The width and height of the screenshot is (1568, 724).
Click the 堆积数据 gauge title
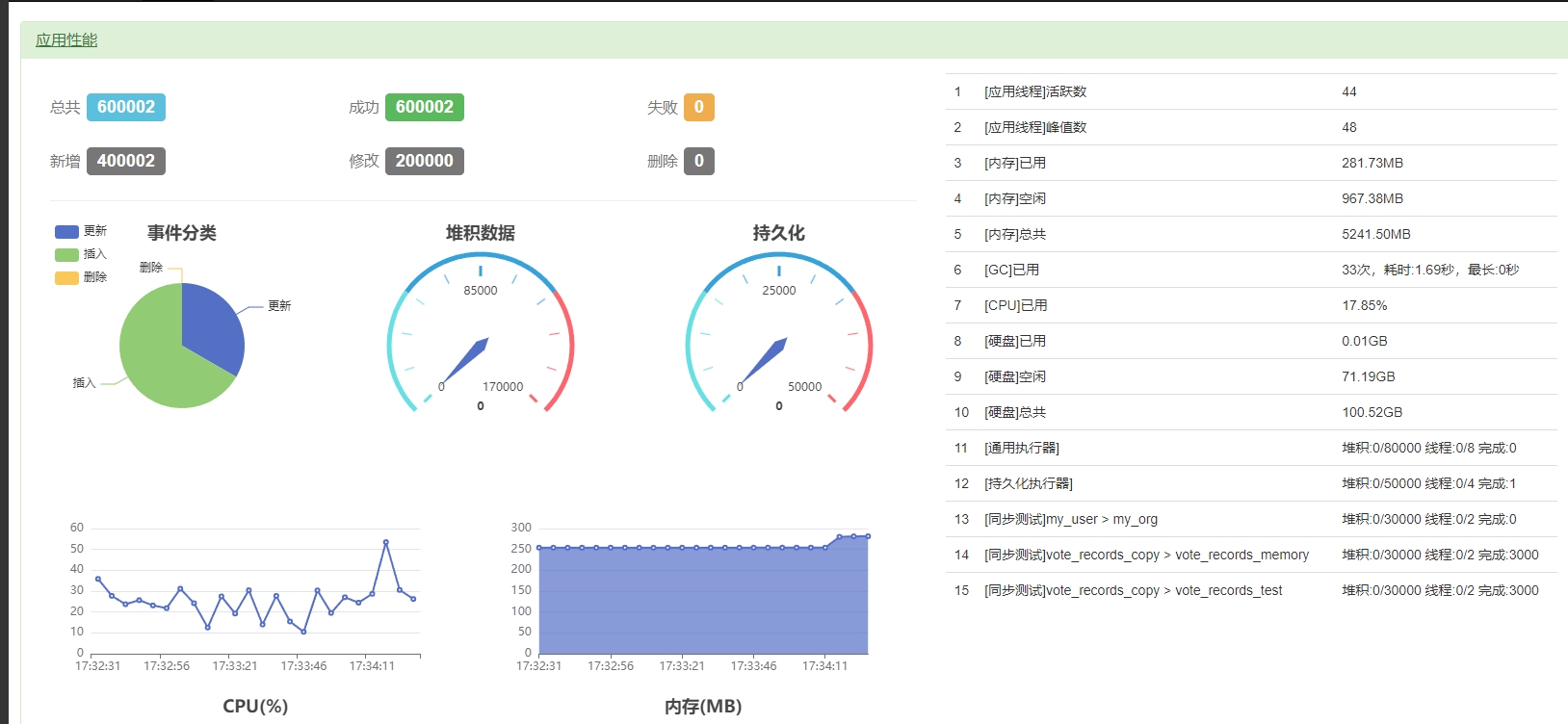[481, 233]
